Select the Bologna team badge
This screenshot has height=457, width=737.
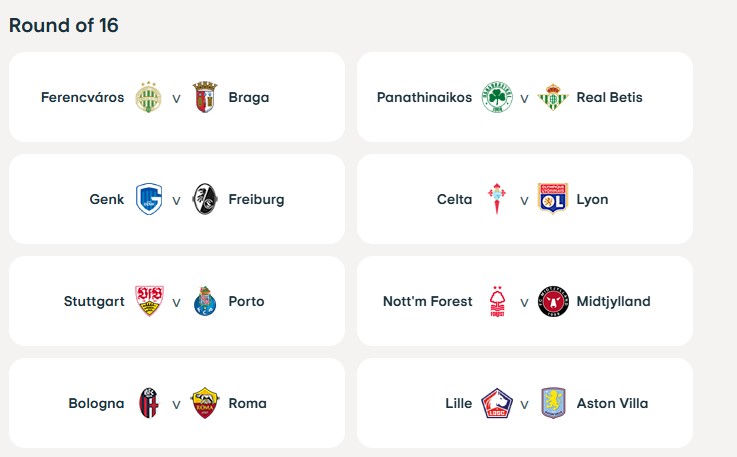148,403
